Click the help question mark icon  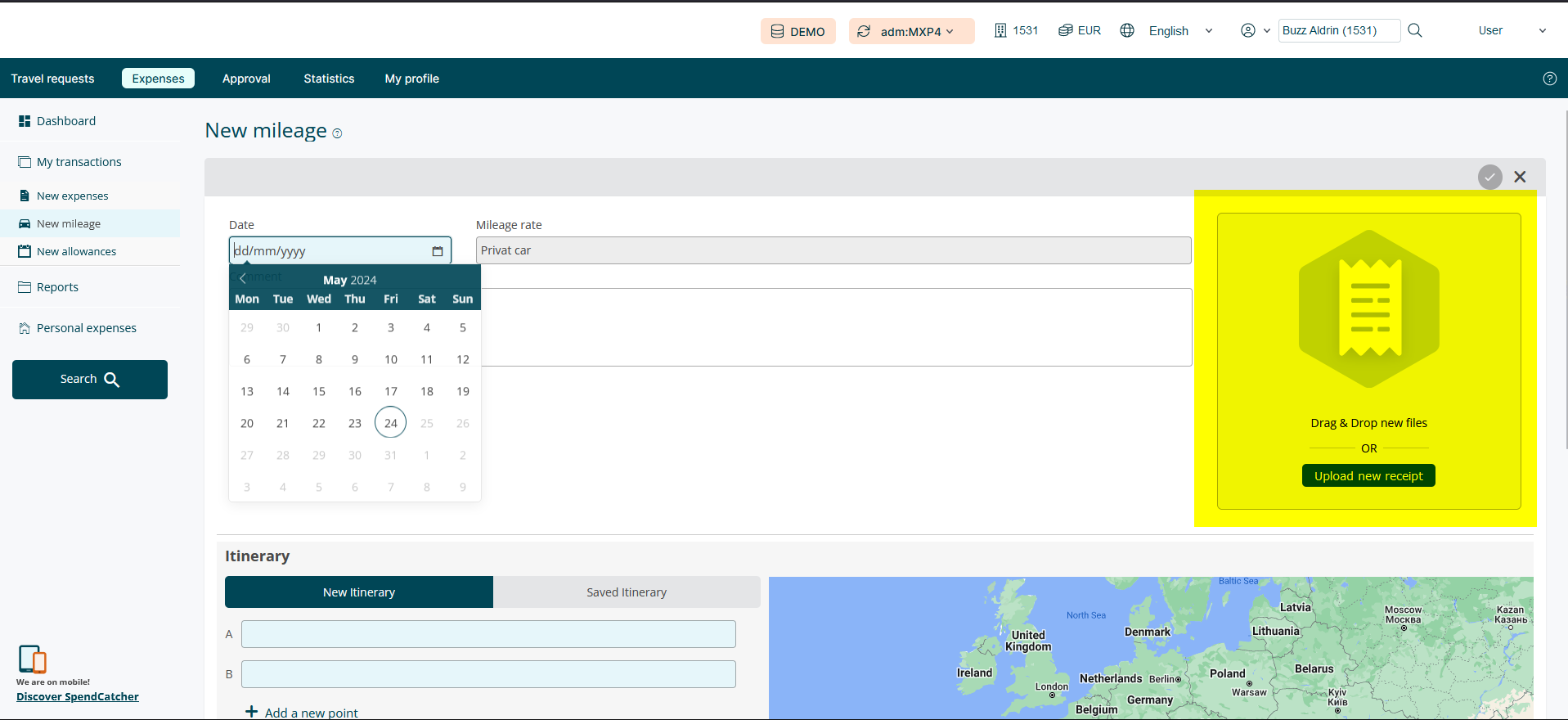1549,79
